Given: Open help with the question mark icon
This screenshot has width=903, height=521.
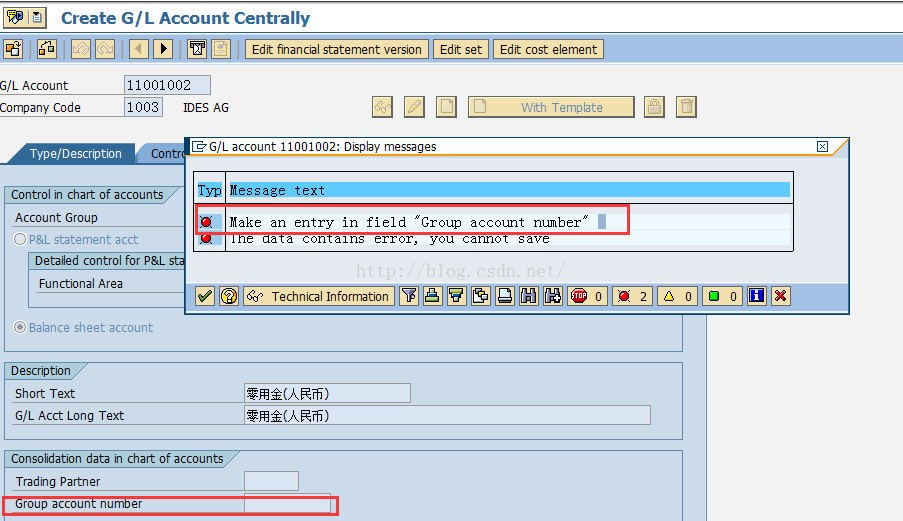Looking at the screenshot, I should click(x=229, y=296).
